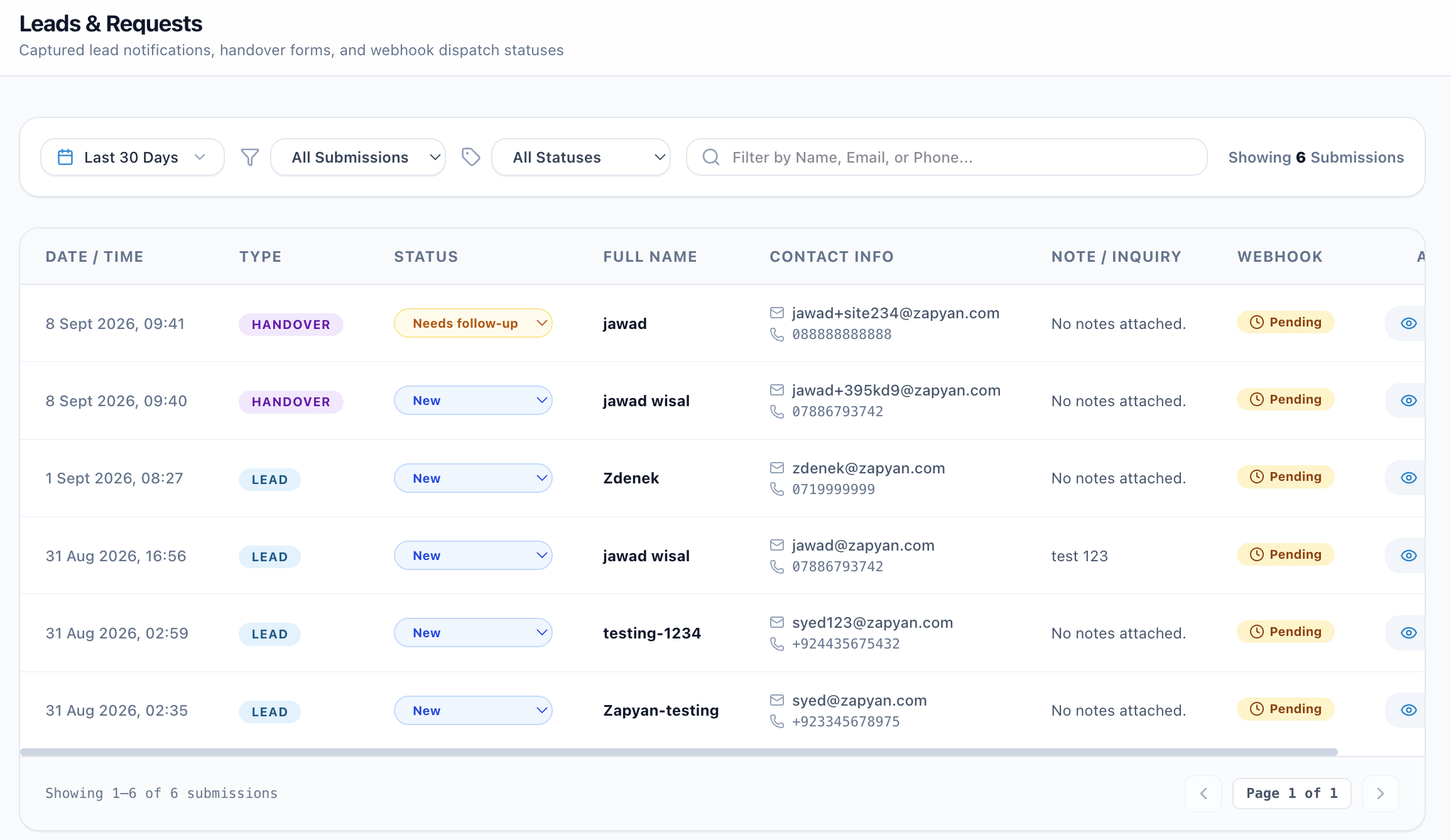The image size is (1451, 840).
Task: Go to next page arrow
Action: tap(1380, 794)
